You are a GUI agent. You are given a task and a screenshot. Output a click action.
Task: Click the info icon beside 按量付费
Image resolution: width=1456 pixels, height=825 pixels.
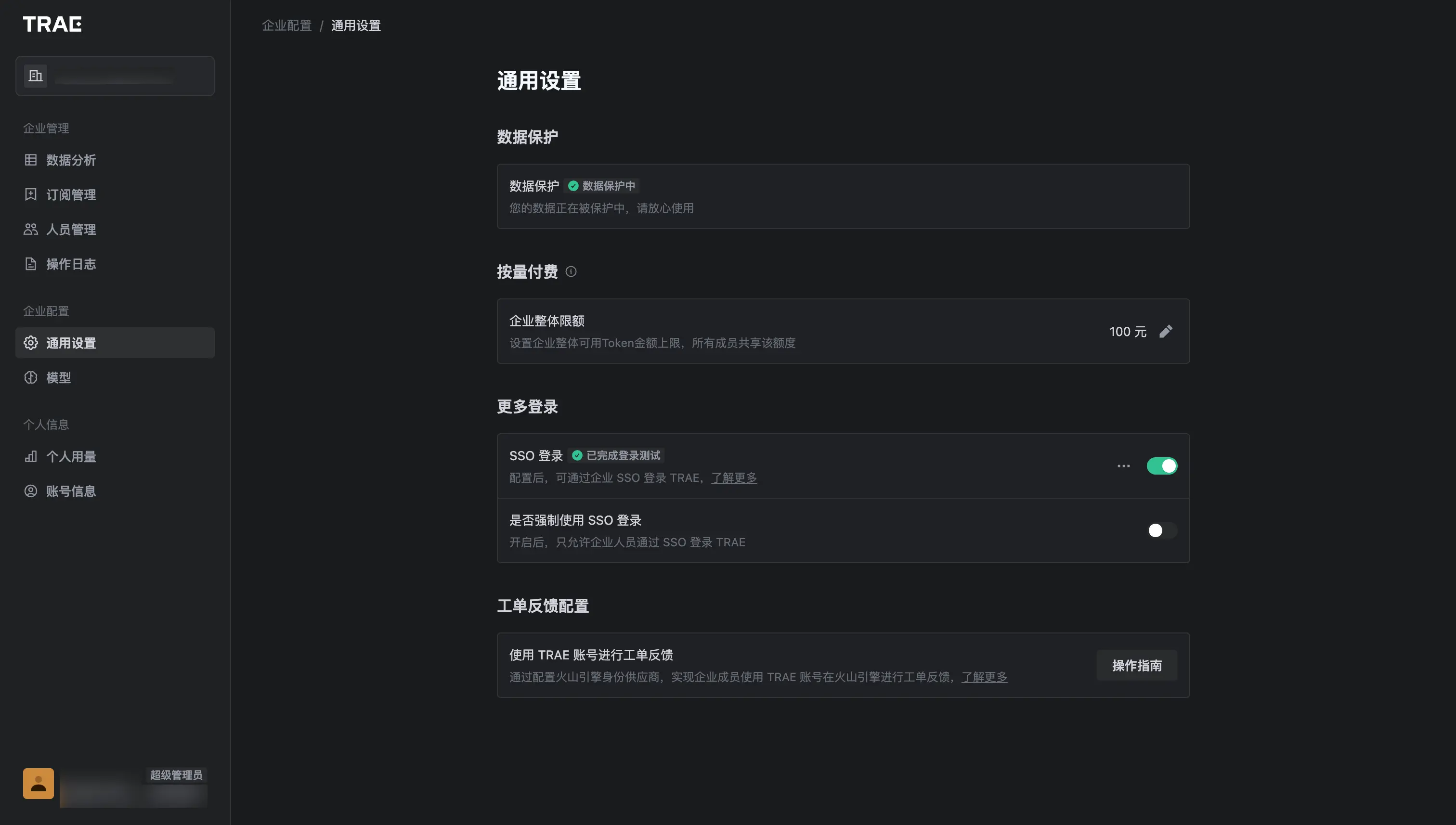click(x=571, y=271)
